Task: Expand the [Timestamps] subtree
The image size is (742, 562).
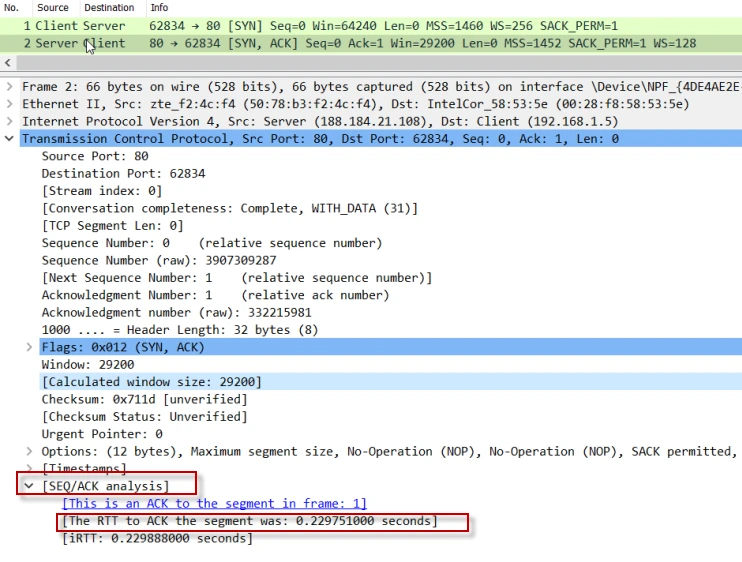Action: click(29, 468)
